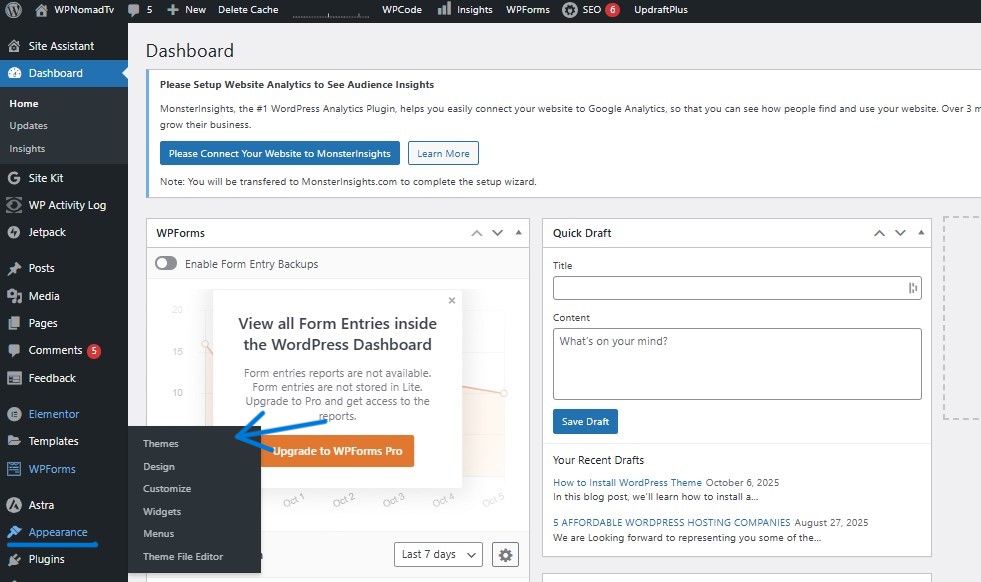Image resolution: width=981 pixels, height=582 pixels.
Task: Open comments bubble icon in admin bar
Action: tap(133, 10)
